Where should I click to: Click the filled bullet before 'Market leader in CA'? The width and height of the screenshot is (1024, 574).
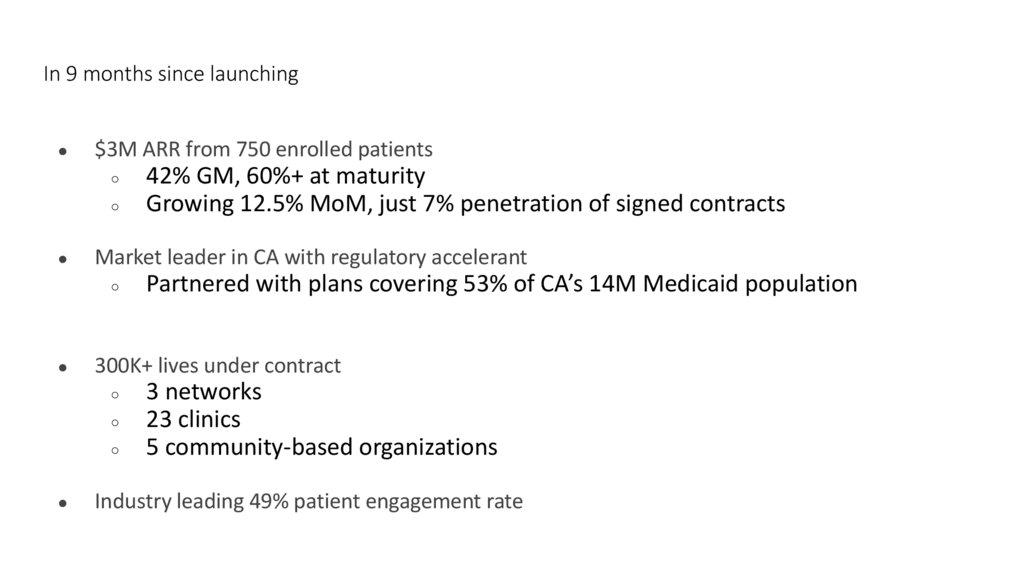(x=62, y=259)
